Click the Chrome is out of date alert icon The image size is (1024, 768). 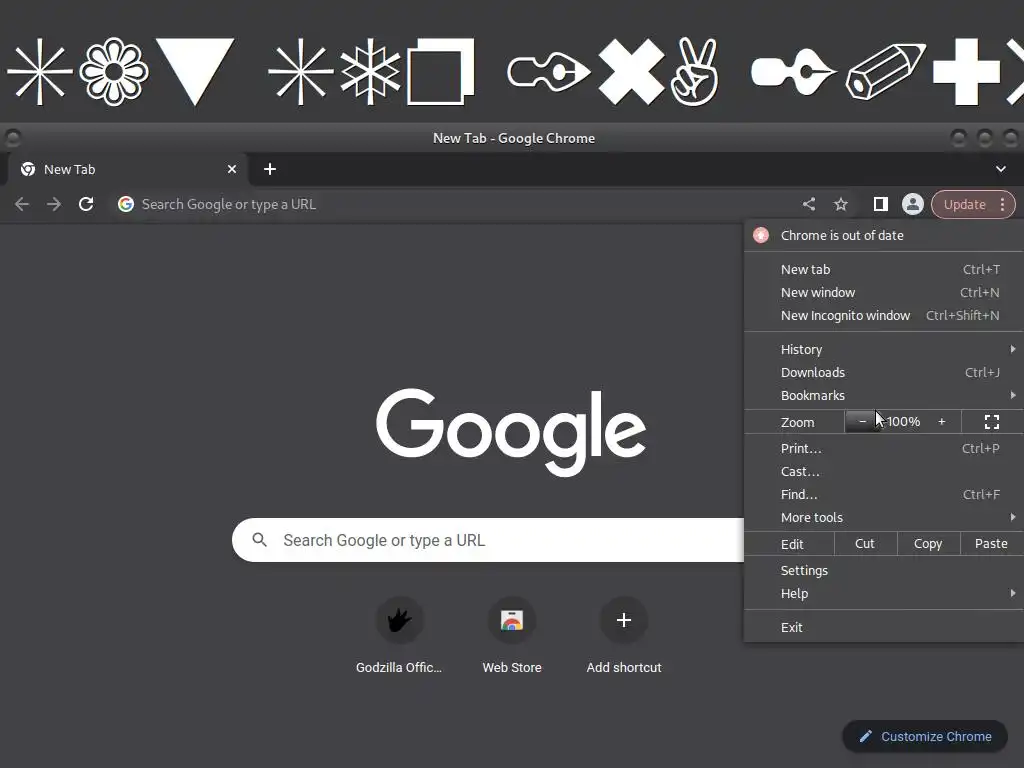pyautogui.click(x=761, y=235)
